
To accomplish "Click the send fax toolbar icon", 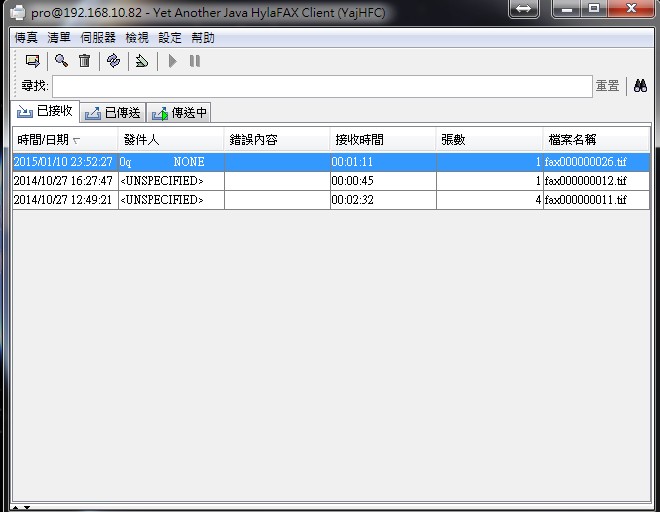I will click(32, 61).
